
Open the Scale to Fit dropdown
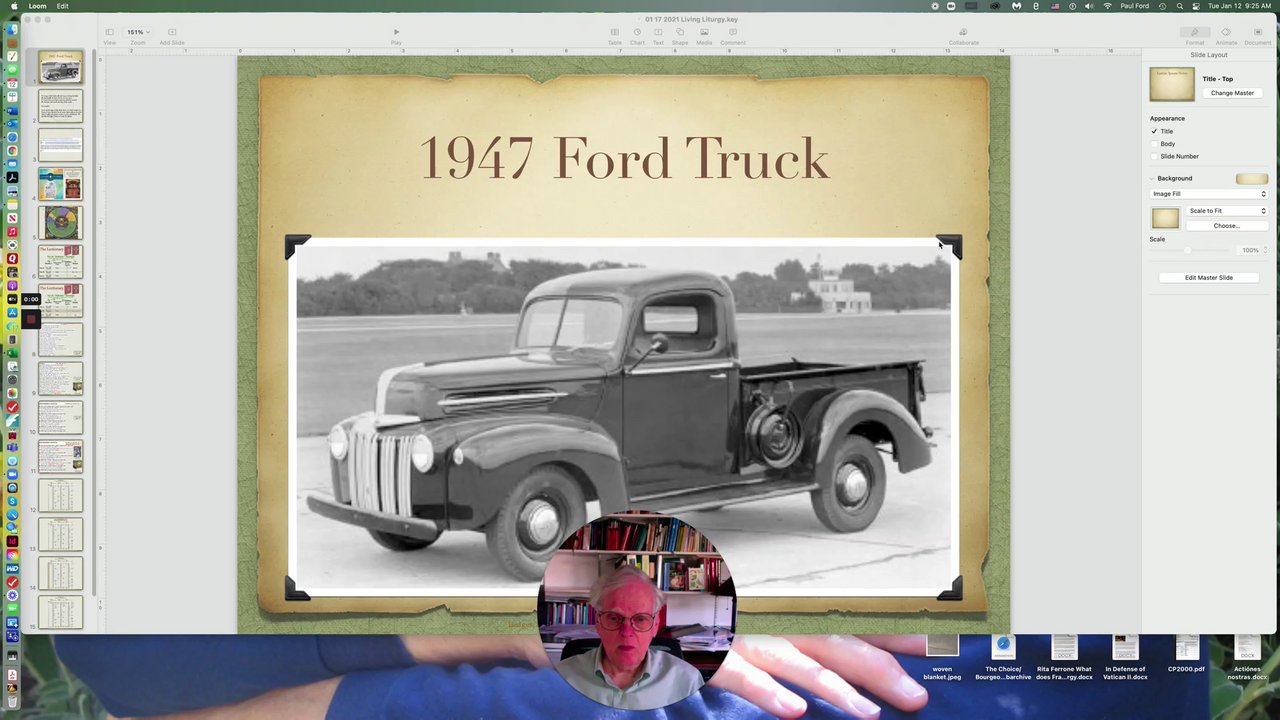(1227, 211)
